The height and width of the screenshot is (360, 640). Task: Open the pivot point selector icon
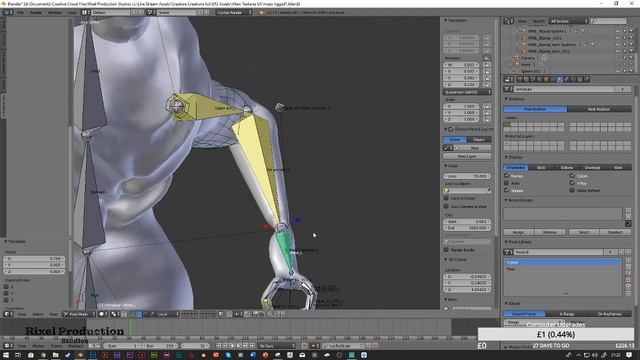(x=115, y=314)
